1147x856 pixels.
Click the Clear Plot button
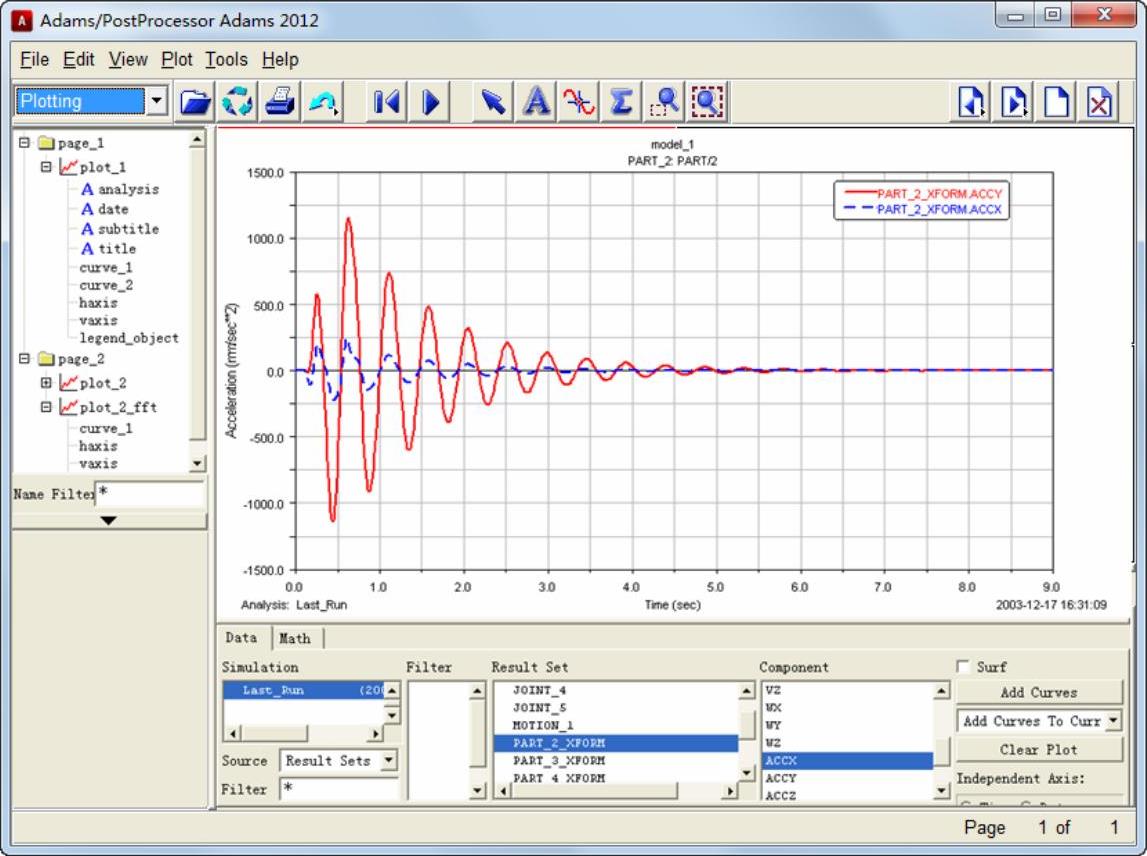(1038, 749)
